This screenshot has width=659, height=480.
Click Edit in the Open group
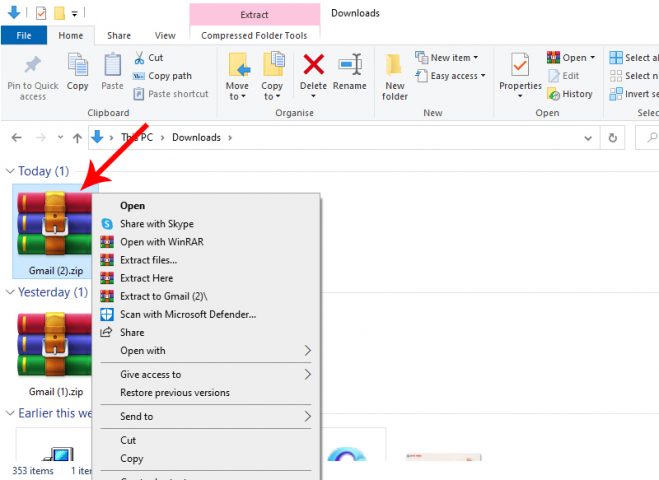click(x=564, y=76)
